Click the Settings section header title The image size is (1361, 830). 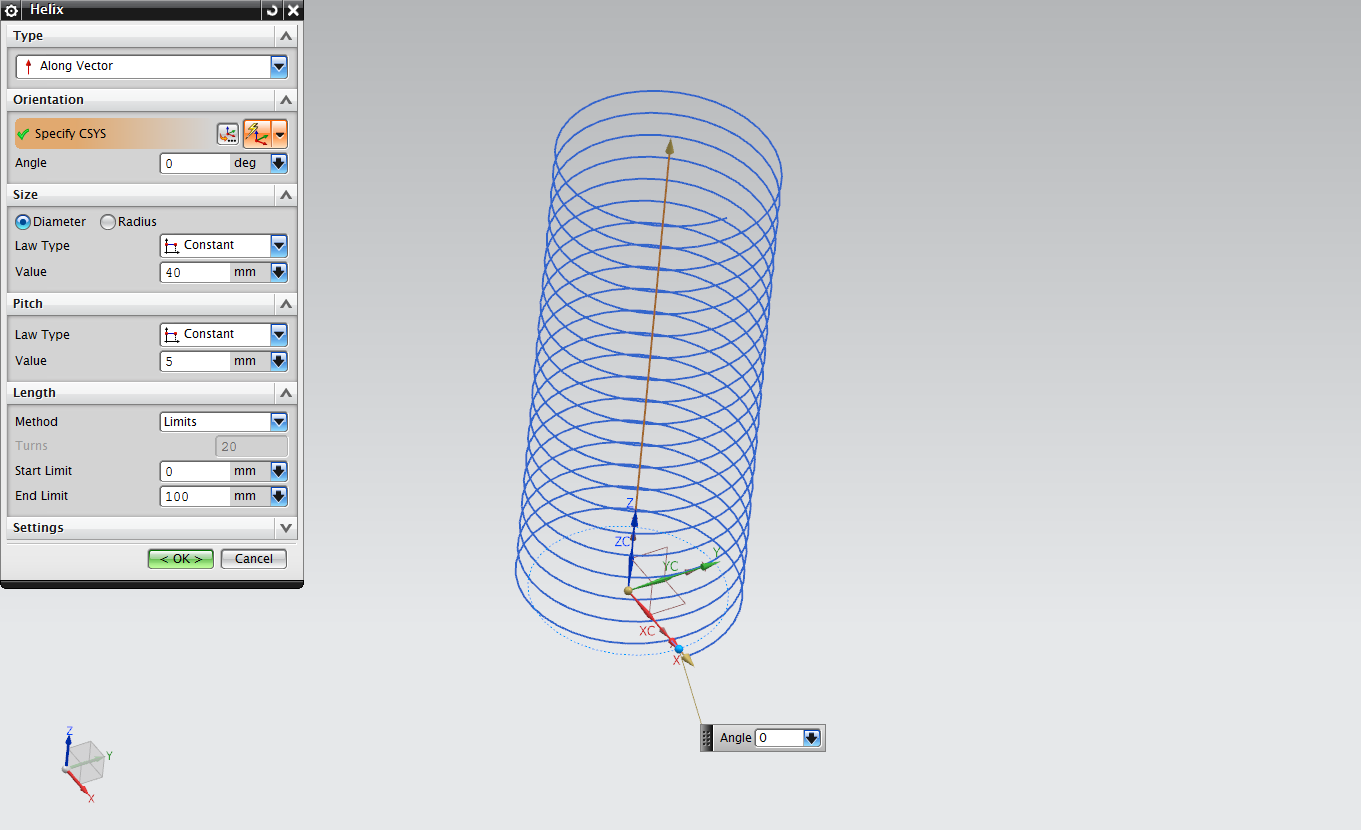(39, 528)
